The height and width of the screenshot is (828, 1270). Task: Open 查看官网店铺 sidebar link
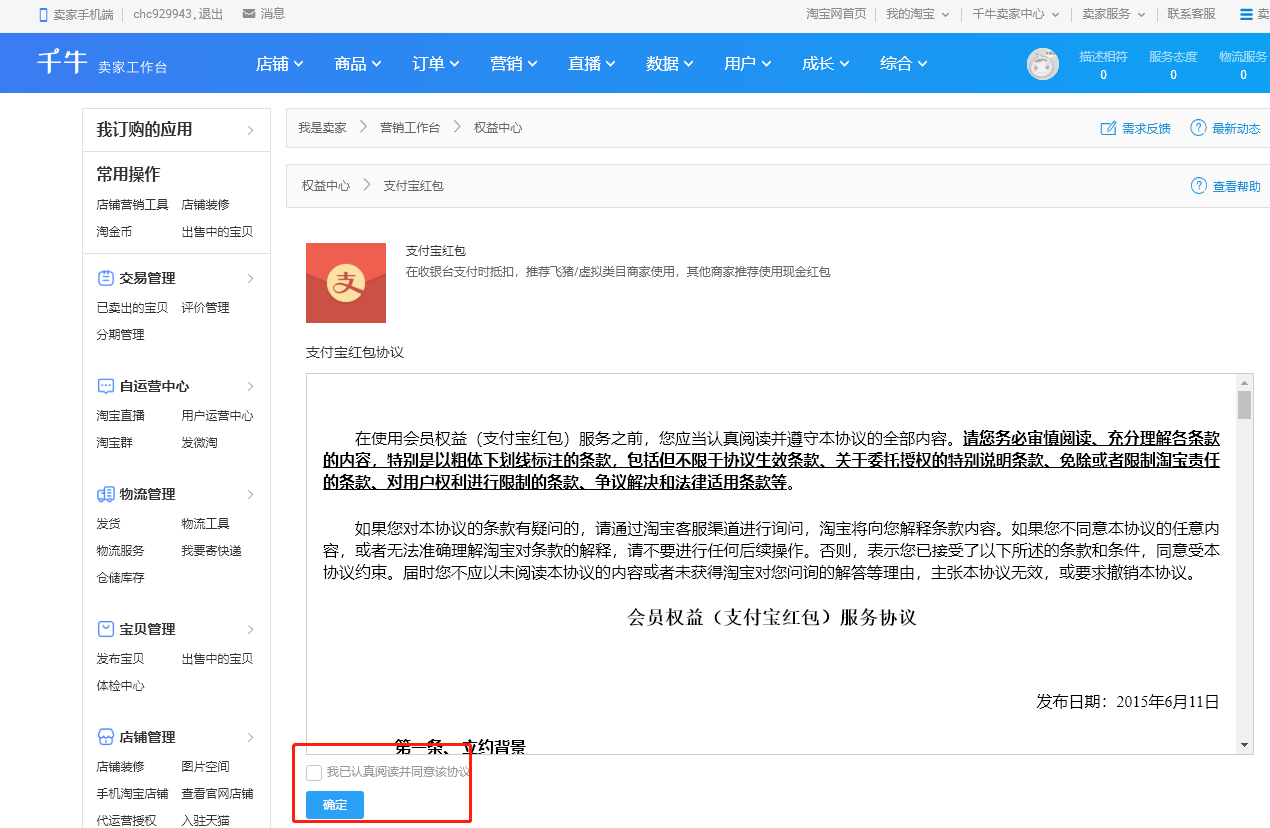[217, 793]
